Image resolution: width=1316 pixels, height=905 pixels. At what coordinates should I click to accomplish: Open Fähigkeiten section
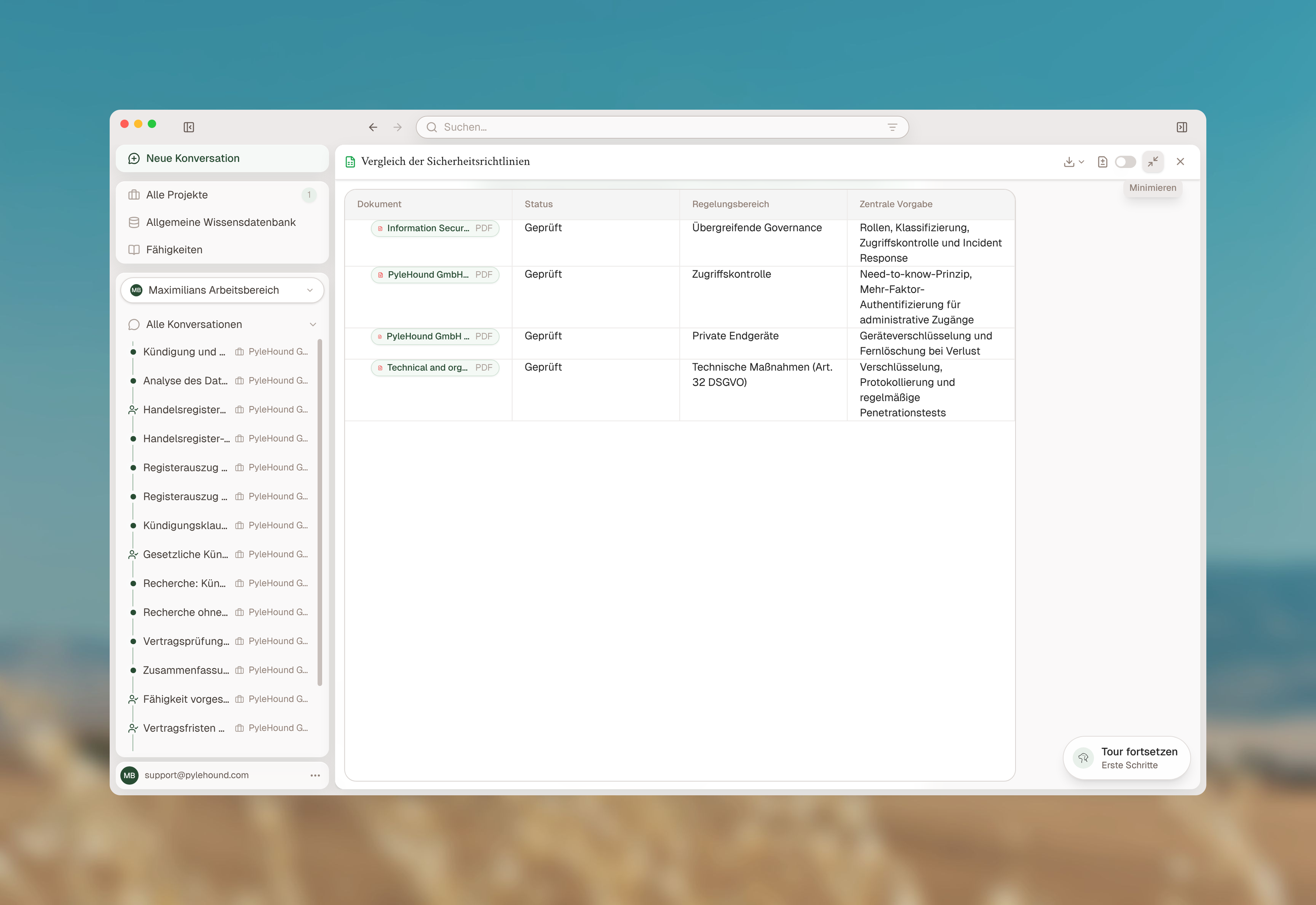pos(222,250)
